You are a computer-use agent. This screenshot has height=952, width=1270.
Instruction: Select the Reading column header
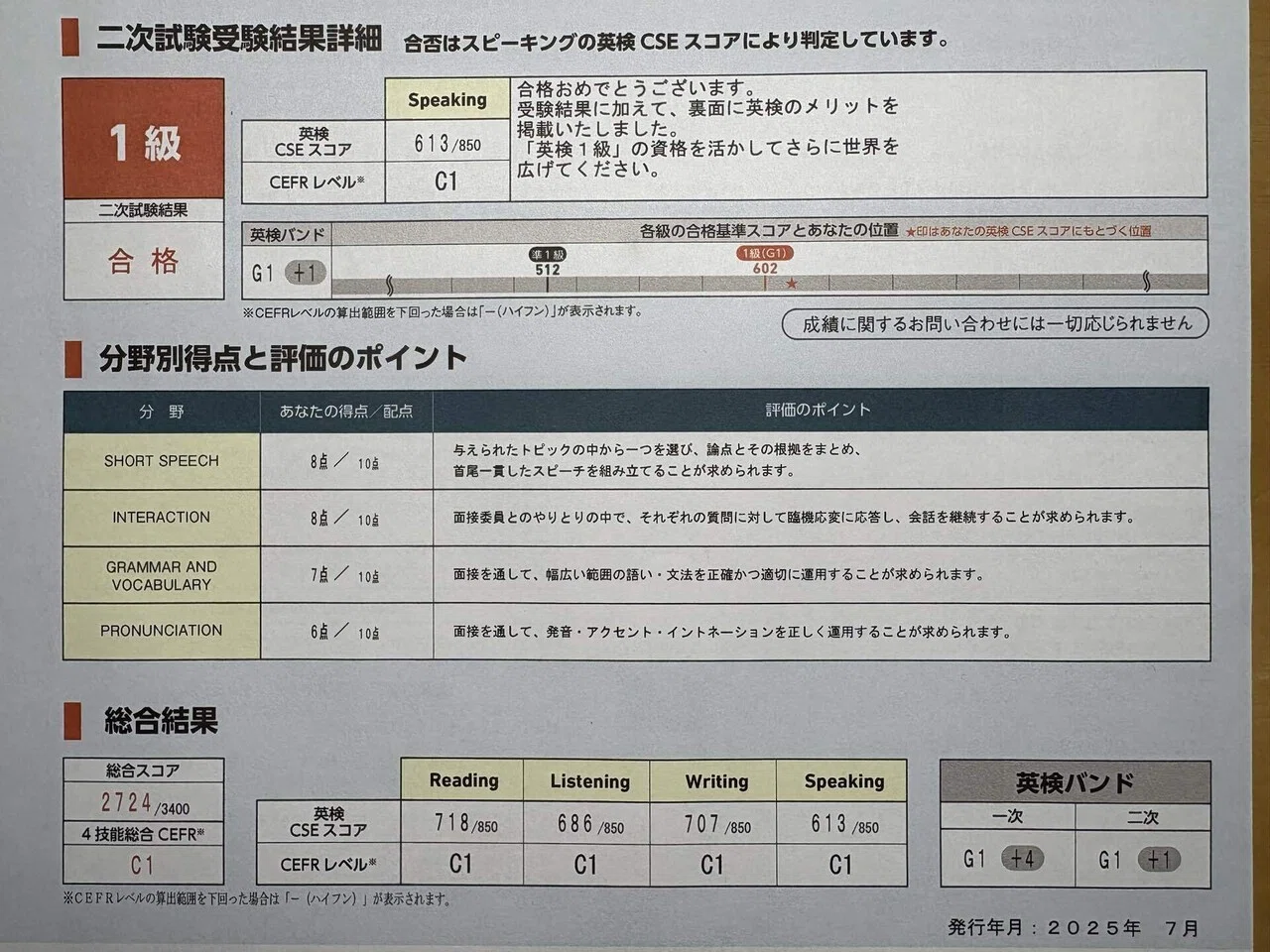pos(463,780)
